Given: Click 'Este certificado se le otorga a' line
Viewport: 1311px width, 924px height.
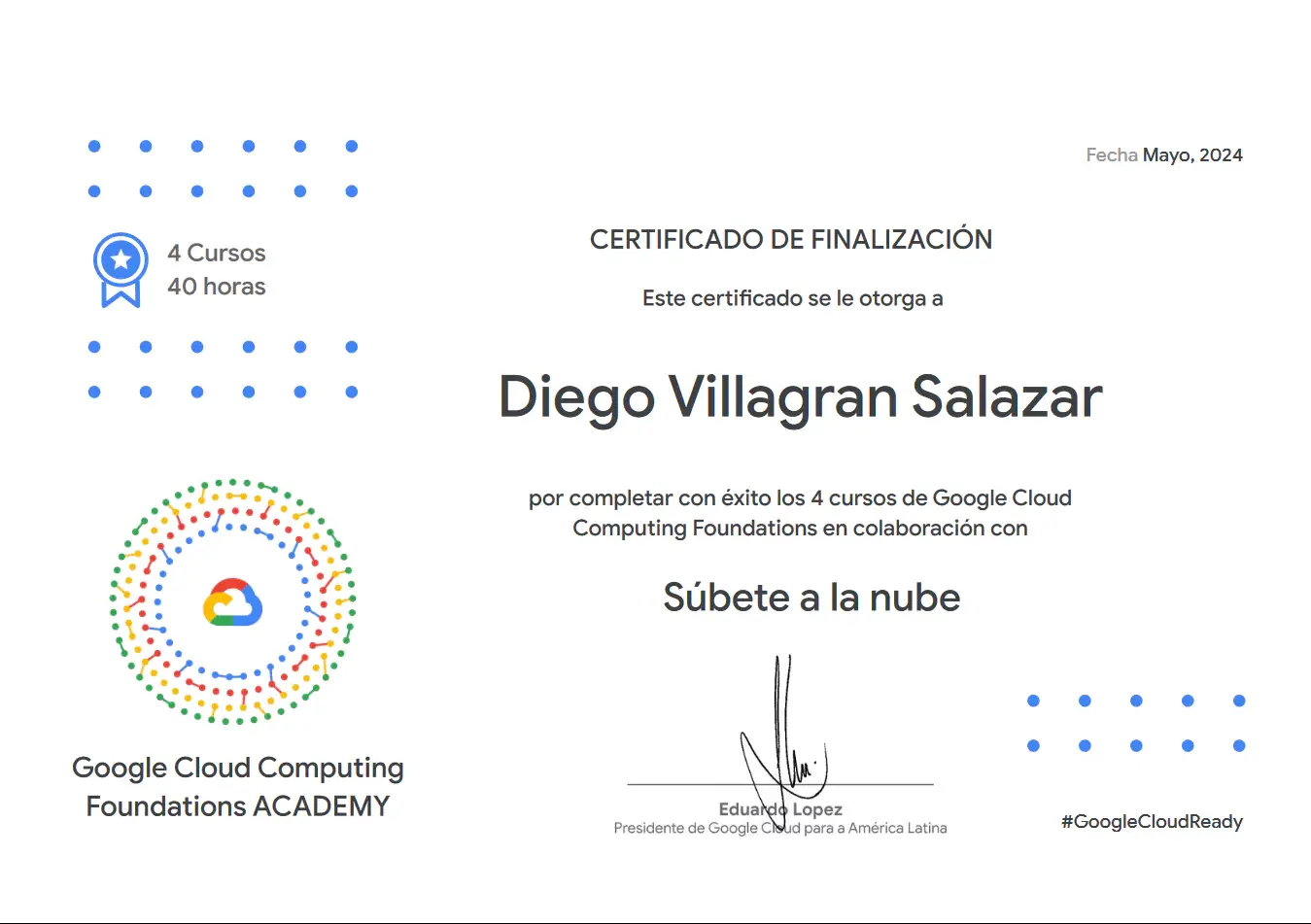Looking at the screenshot, I should coord(792,298).
